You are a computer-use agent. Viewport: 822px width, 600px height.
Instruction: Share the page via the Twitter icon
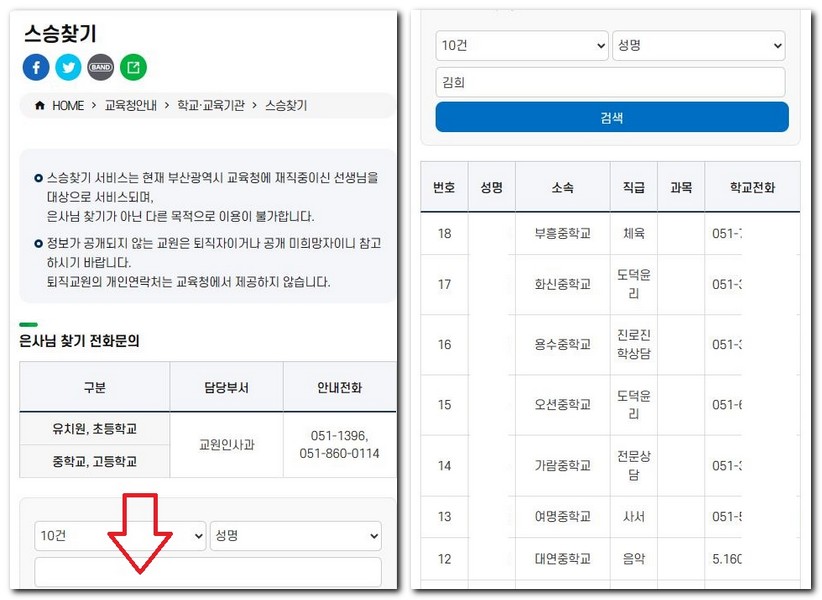pos(68,67)
